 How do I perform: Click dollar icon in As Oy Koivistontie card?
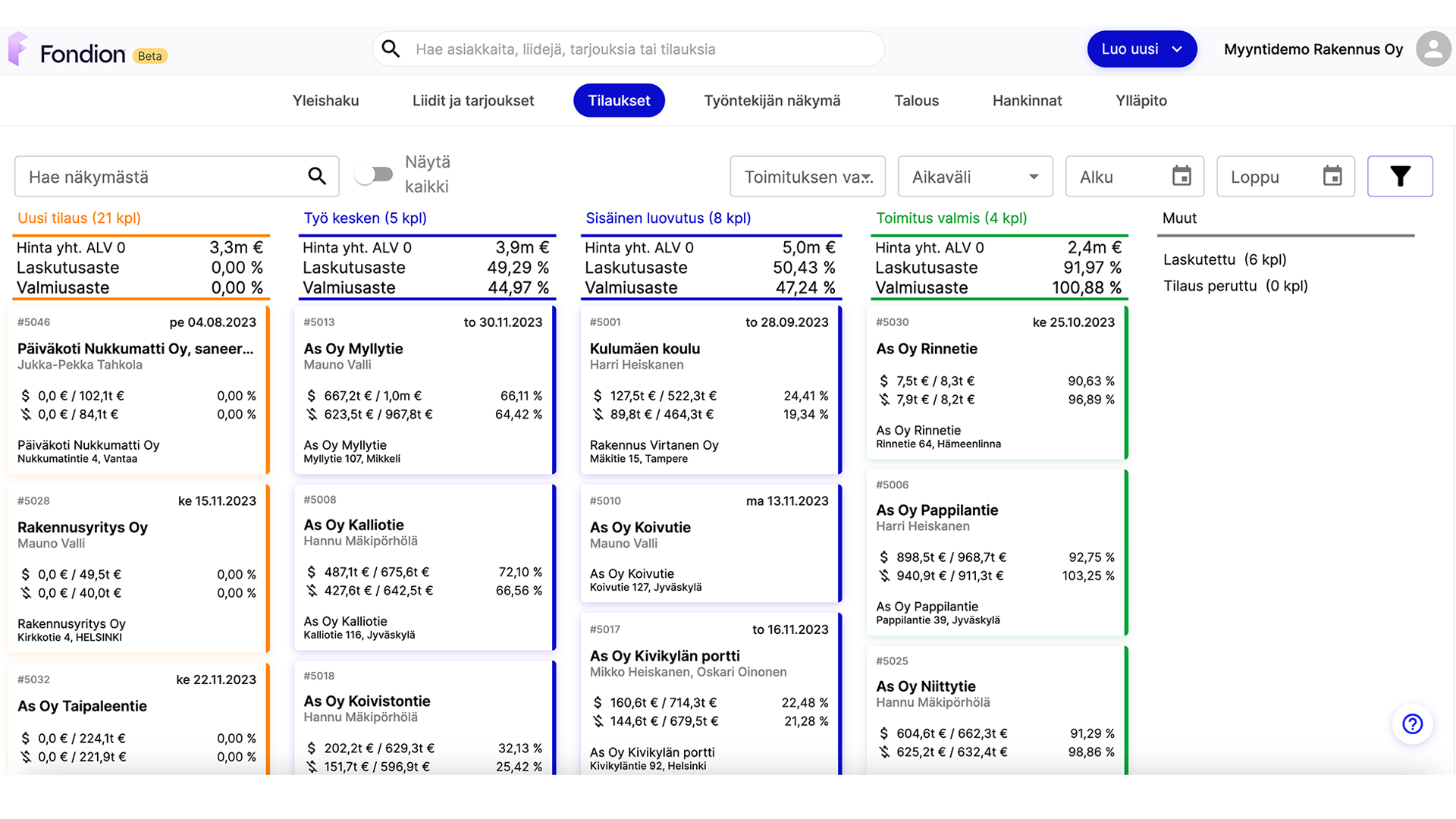(x=311, y=748)
